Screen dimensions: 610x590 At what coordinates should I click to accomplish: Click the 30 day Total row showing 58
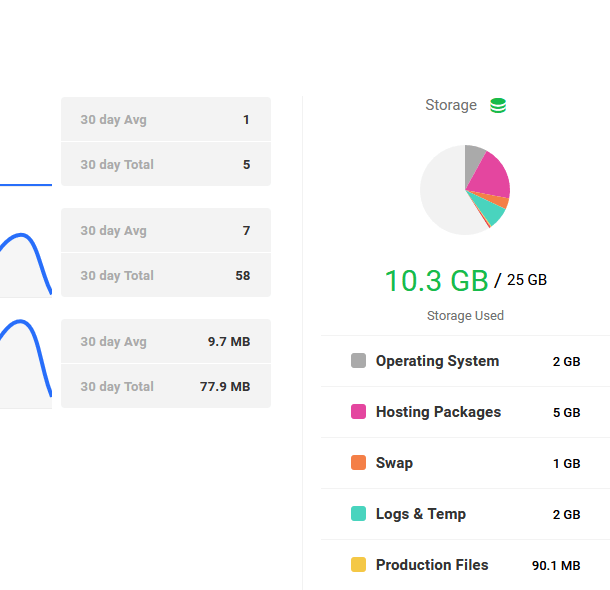166,275
